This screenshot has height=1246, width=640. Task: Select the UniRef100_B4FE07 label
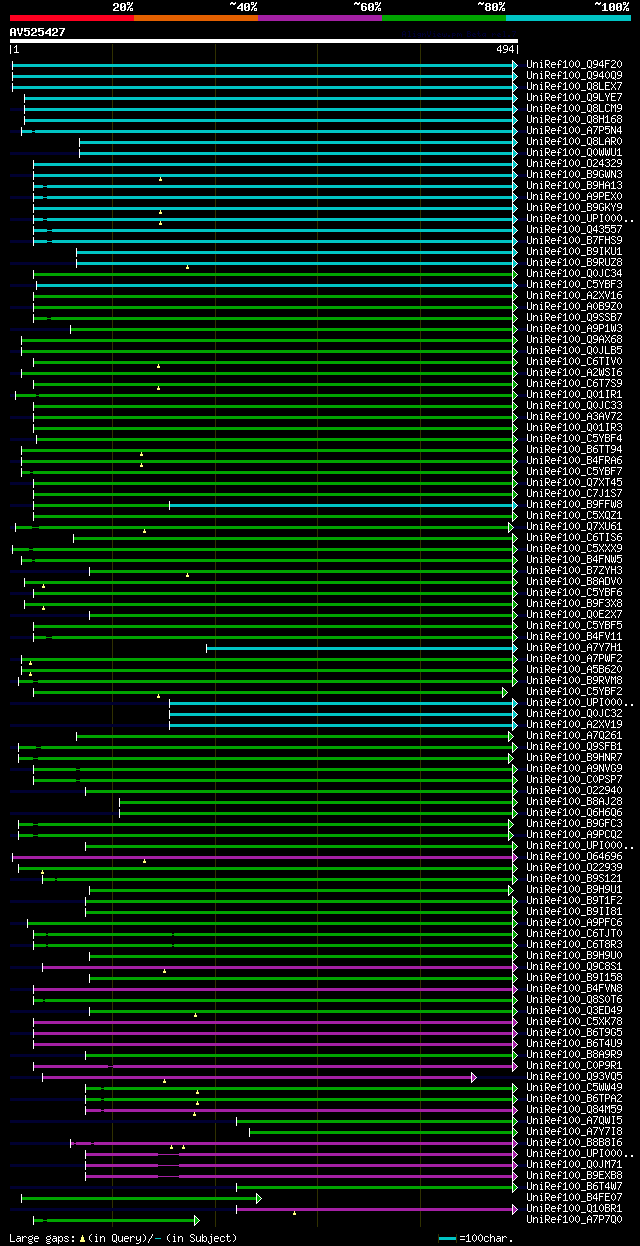coord(574,1197)
